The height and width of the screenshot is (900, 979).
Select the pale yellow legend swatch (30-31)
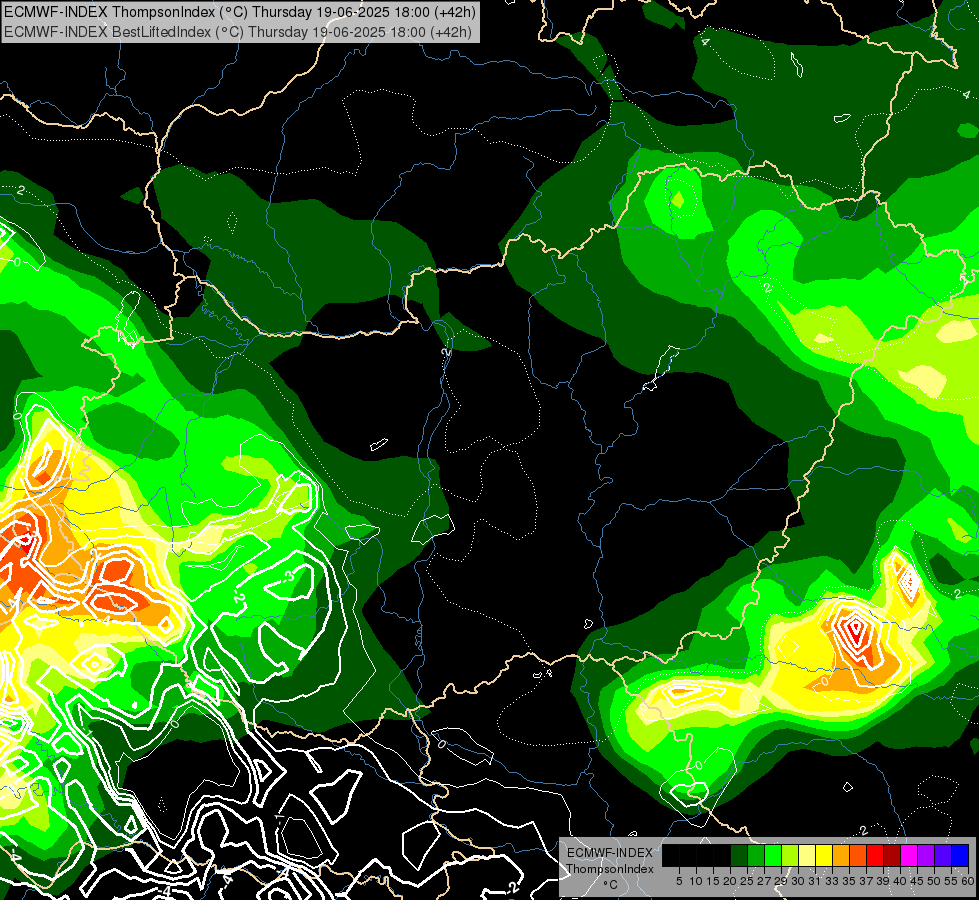807,855
